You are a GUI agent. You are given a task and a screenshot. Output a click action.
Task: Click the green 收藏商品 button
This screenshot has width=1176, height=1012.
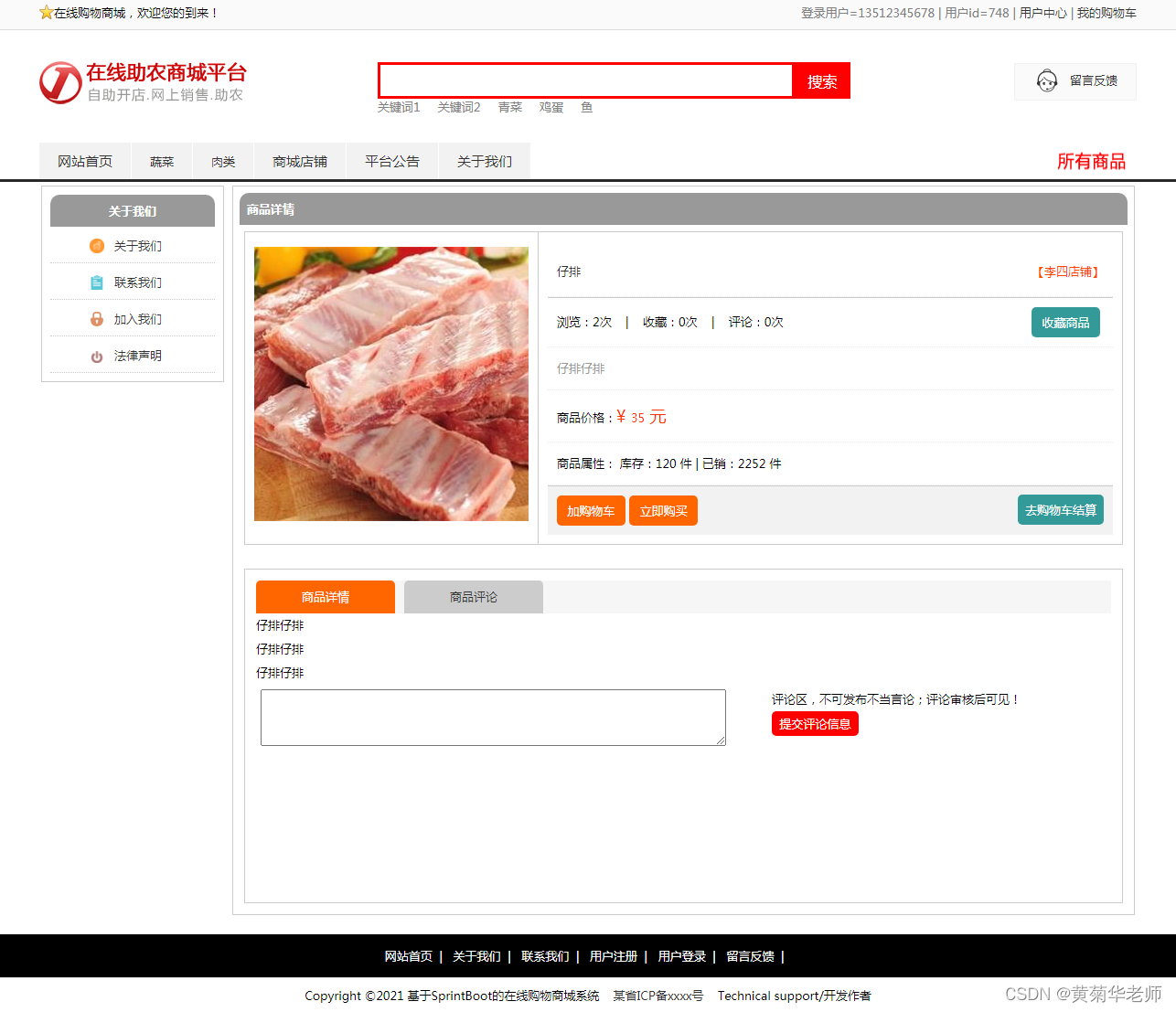pyautogui.click(x=1065, y=322)
